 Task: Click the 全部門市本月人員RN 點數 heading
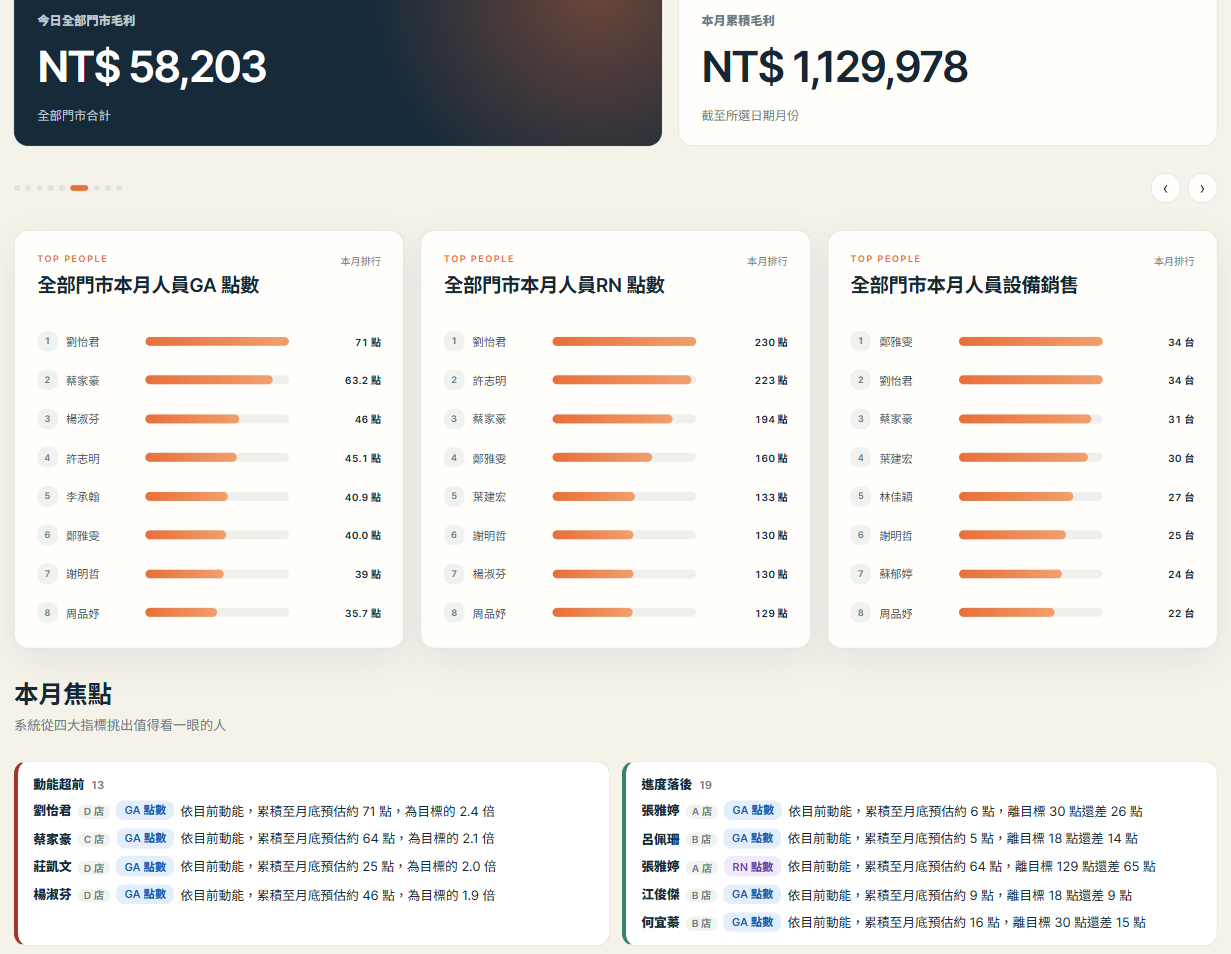[554, 285]
